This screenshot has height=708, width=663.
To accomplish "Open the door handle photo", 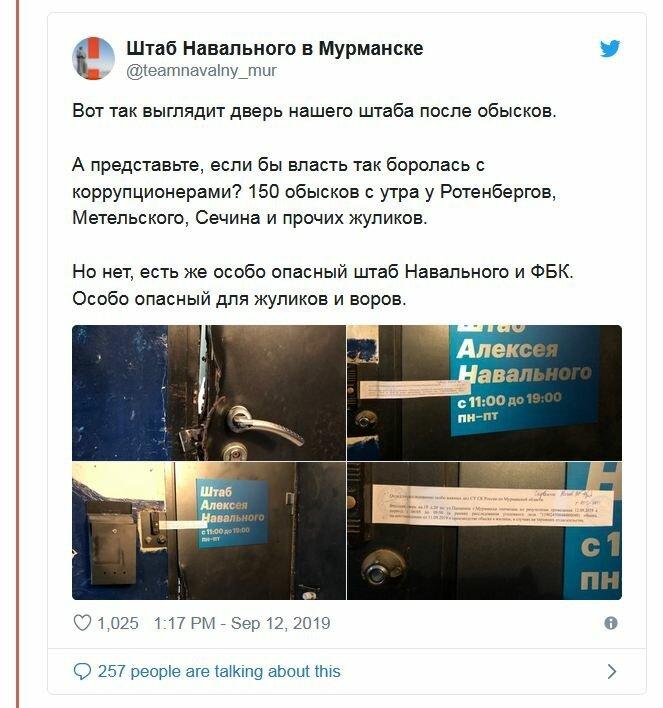I will 209,393.
